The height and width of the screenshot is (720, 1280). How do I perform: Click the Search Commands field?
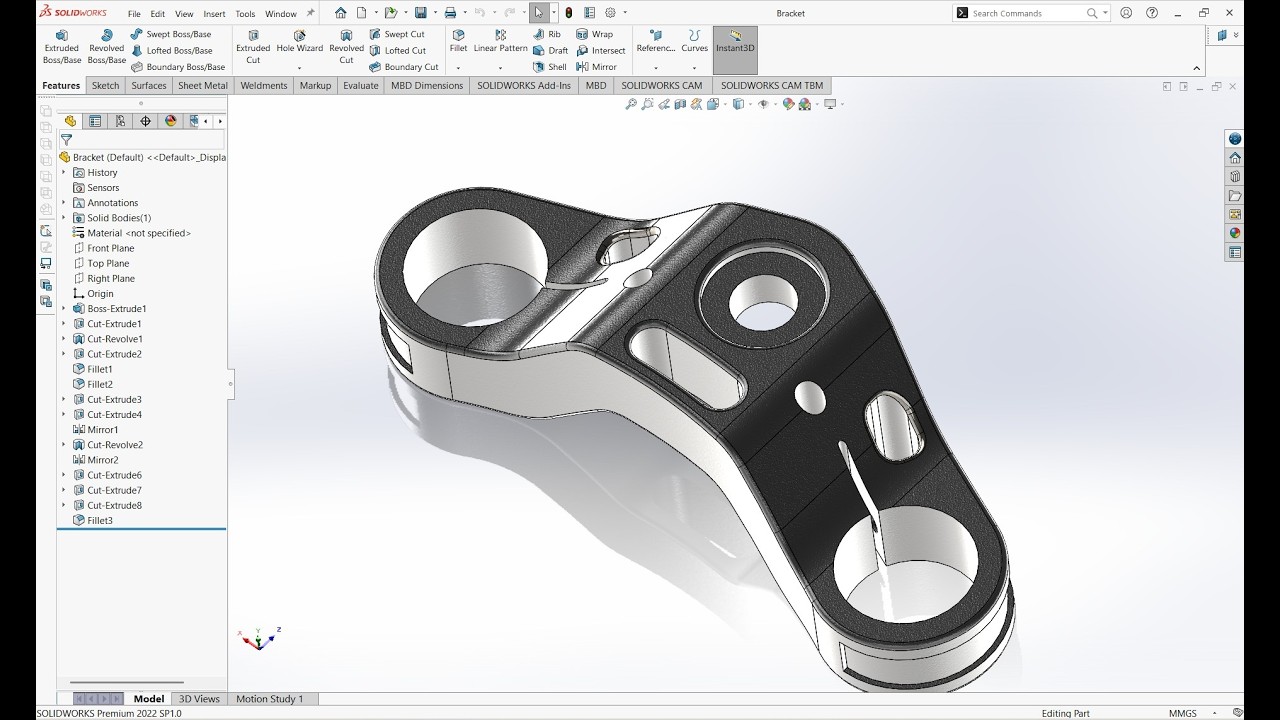(x=1027, y=13)
